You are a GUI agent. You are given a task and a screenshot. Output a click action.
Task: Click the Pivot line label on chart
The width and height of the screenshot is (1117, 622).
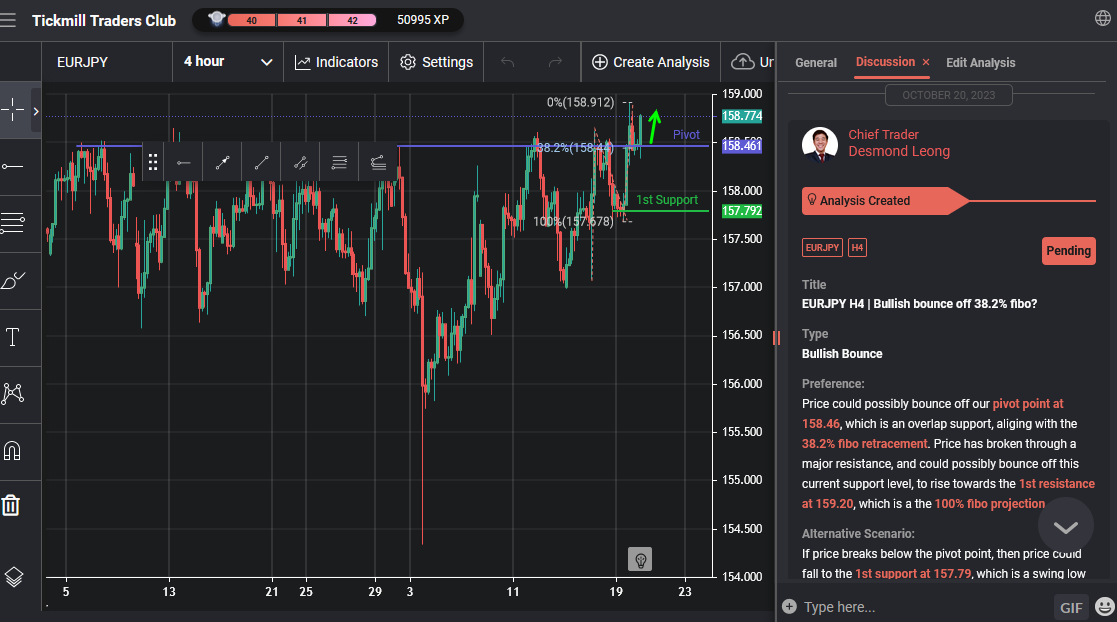coord(686,135)
